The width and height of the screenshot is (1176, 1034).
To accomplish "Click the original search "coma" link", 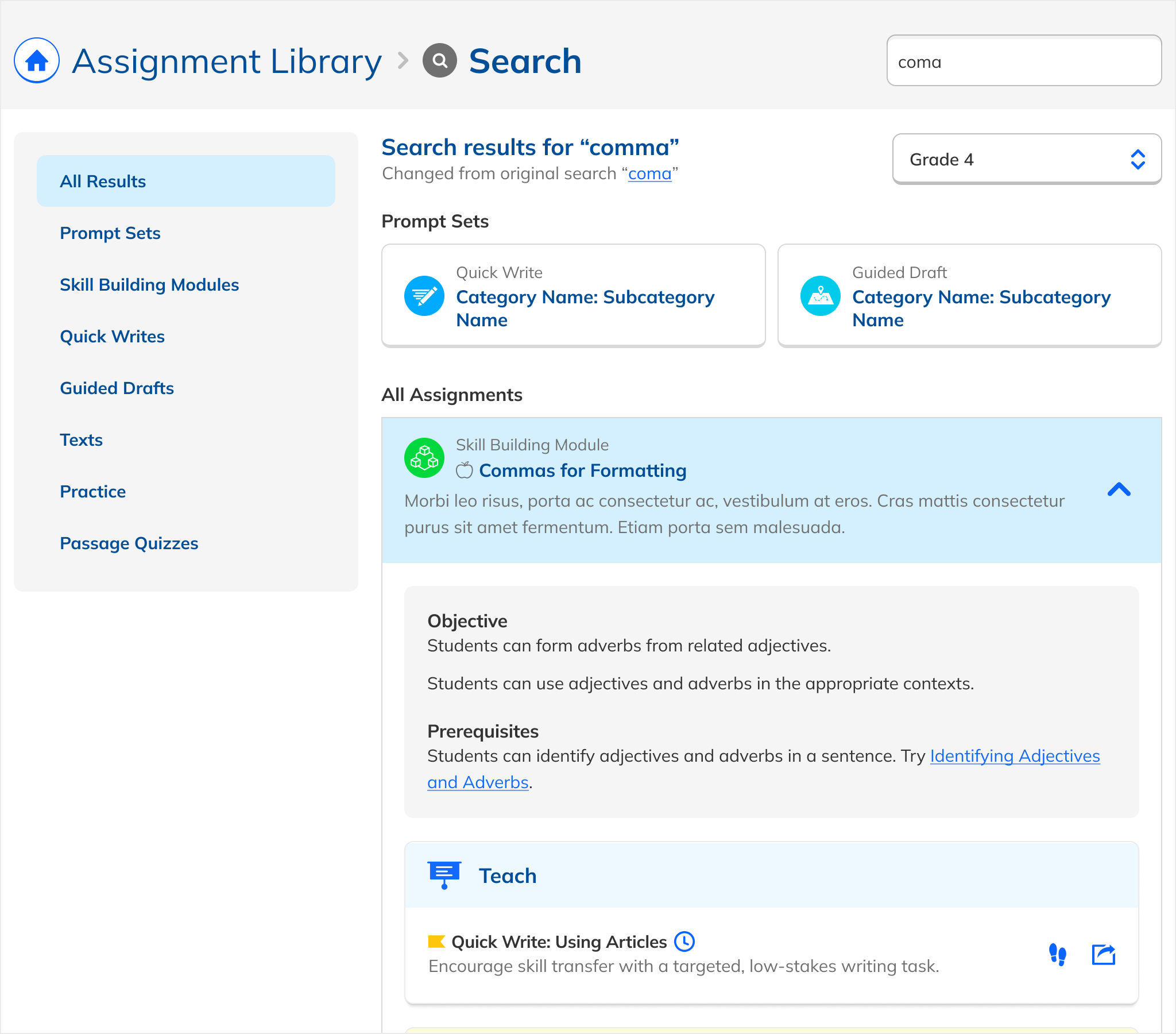I will 649,174.
